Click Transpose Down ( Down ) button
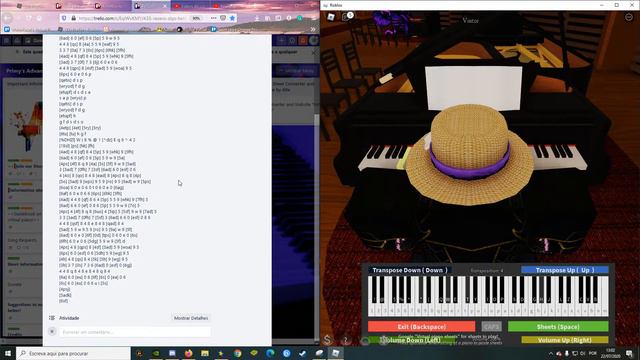 [409, 270]
